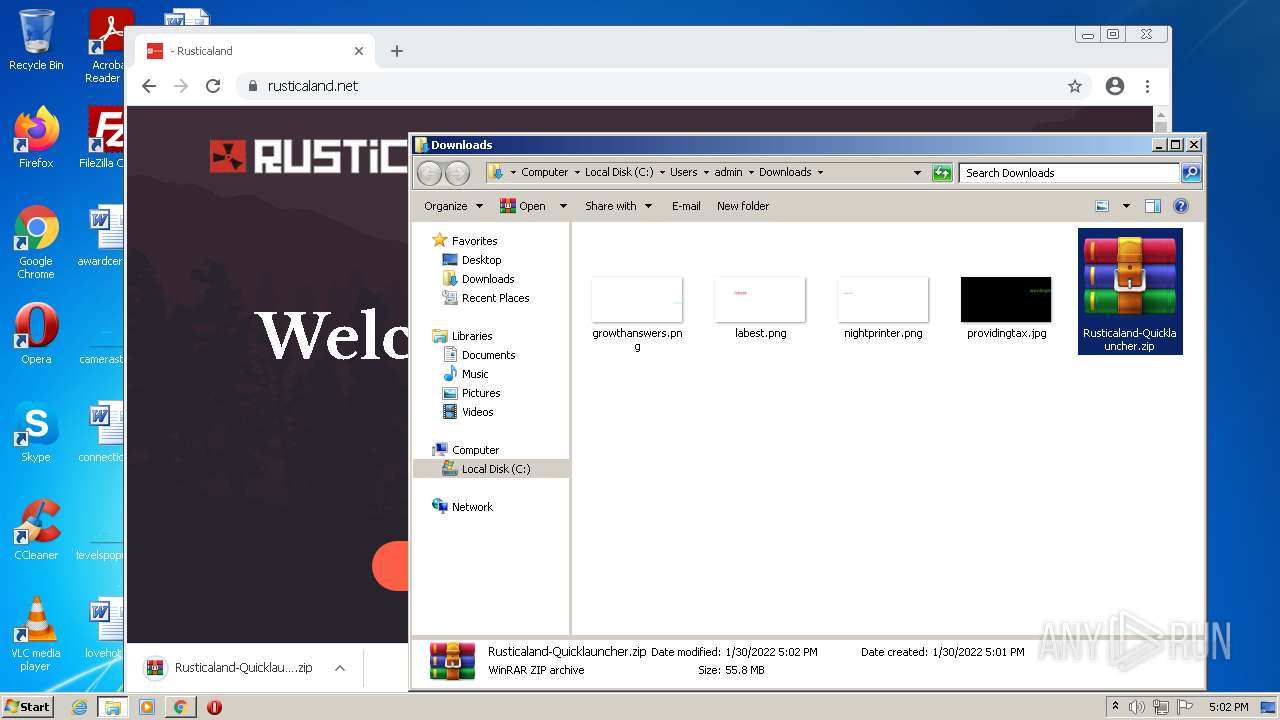Open the Share with dropdown
The image size is (1280, 720).
coord(618,206)
